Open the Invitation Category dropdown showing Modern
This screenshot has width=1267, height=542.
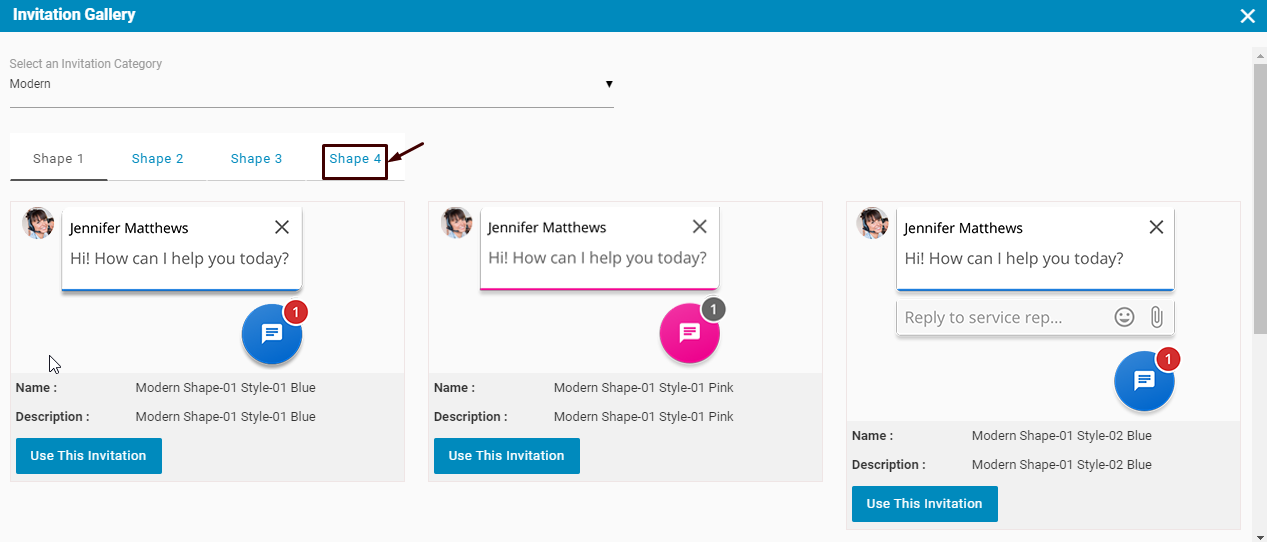coord(310,84)
